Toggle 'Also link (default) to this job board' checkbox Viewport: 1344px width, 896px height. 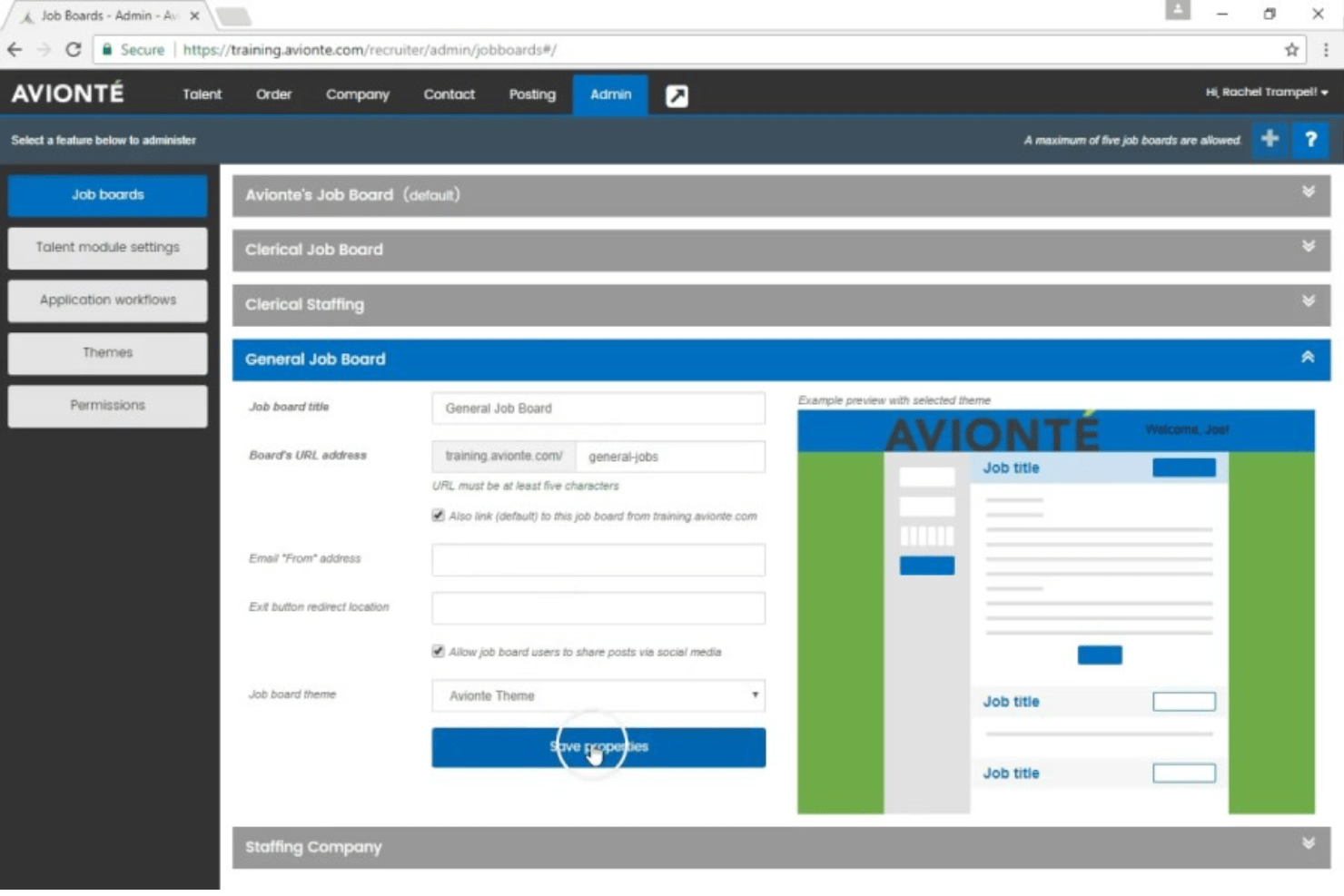click(x=439, y=516)
